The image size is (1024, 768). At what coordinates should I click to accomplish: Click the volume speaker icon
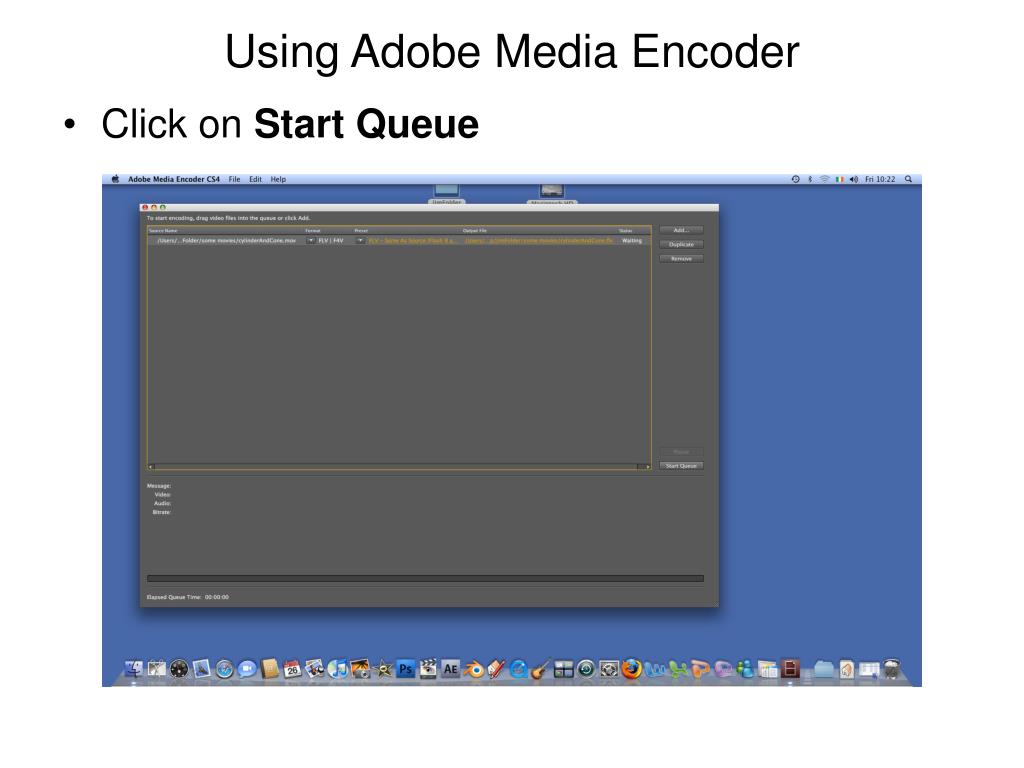point(854,179)
